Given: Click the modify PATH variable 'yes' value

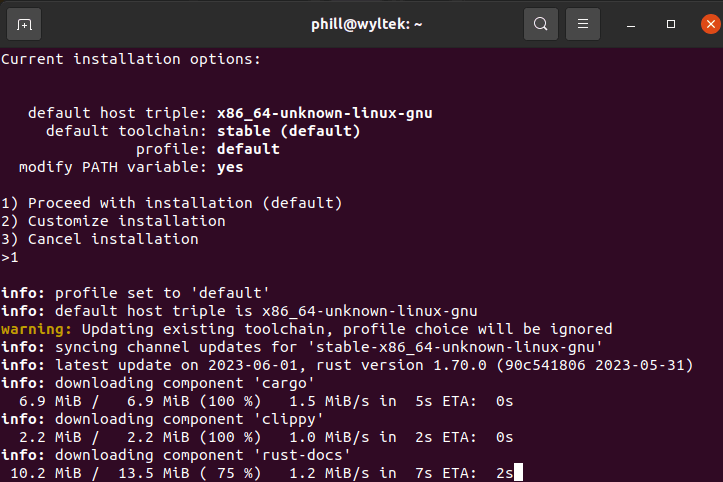Looking at the screenshot, I should [x=230, y=167].
